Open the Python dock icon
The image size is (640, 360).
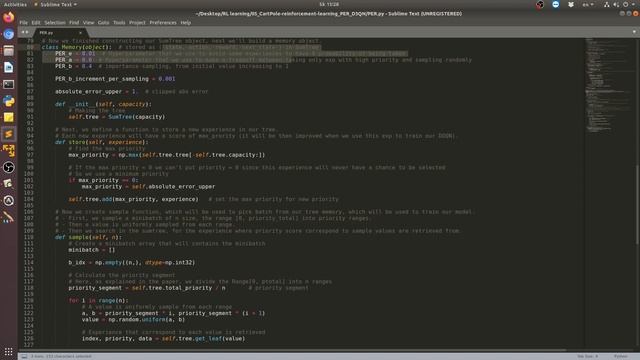[9, 101]
